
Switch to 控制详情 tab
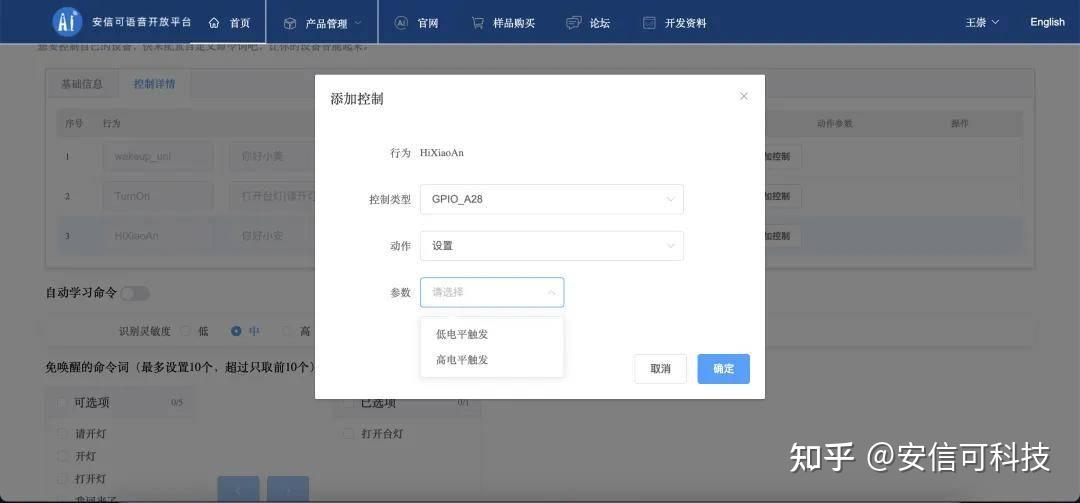[154, 84]
